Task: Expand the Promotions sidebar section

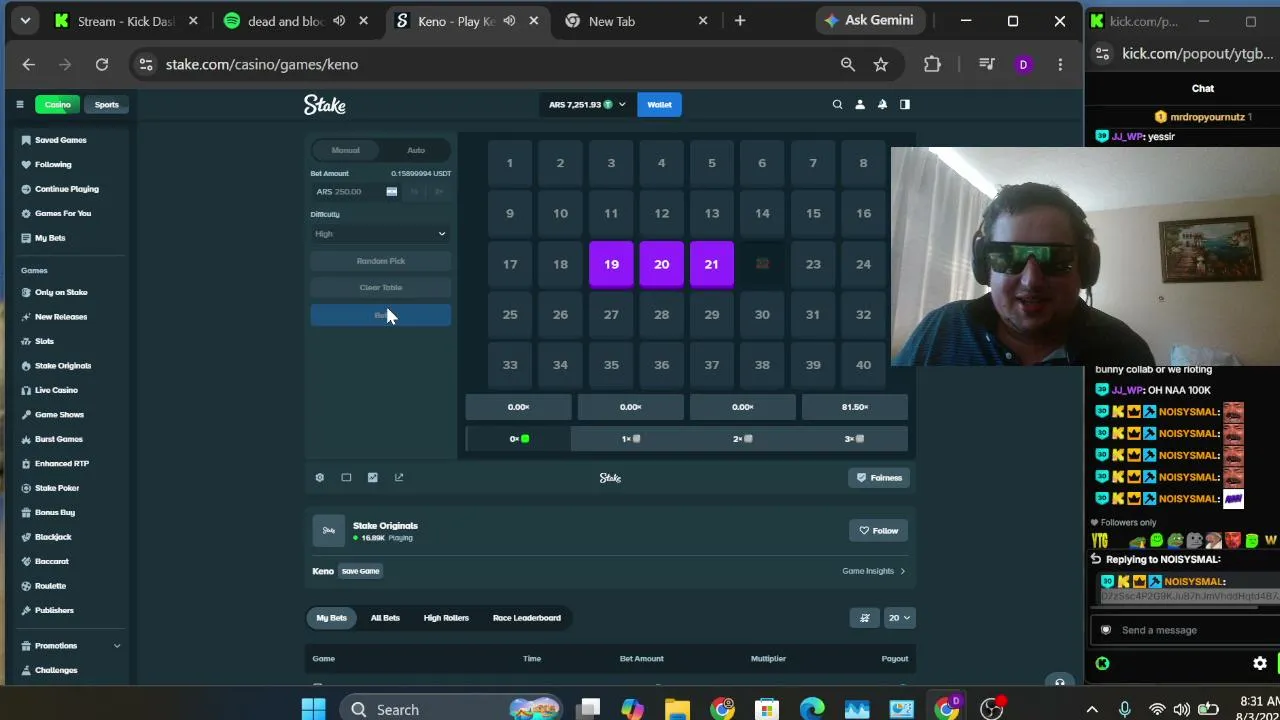Action: pyautogui.click(x=71, y=646)
